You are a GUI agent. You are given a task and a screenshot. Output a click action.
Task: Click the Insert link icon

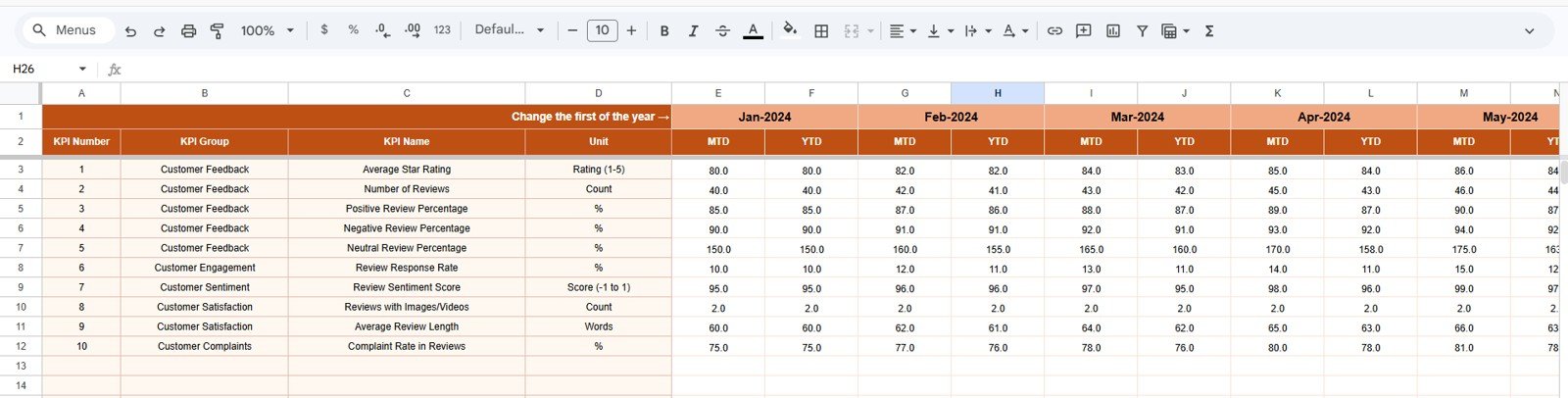(1054, 31)
